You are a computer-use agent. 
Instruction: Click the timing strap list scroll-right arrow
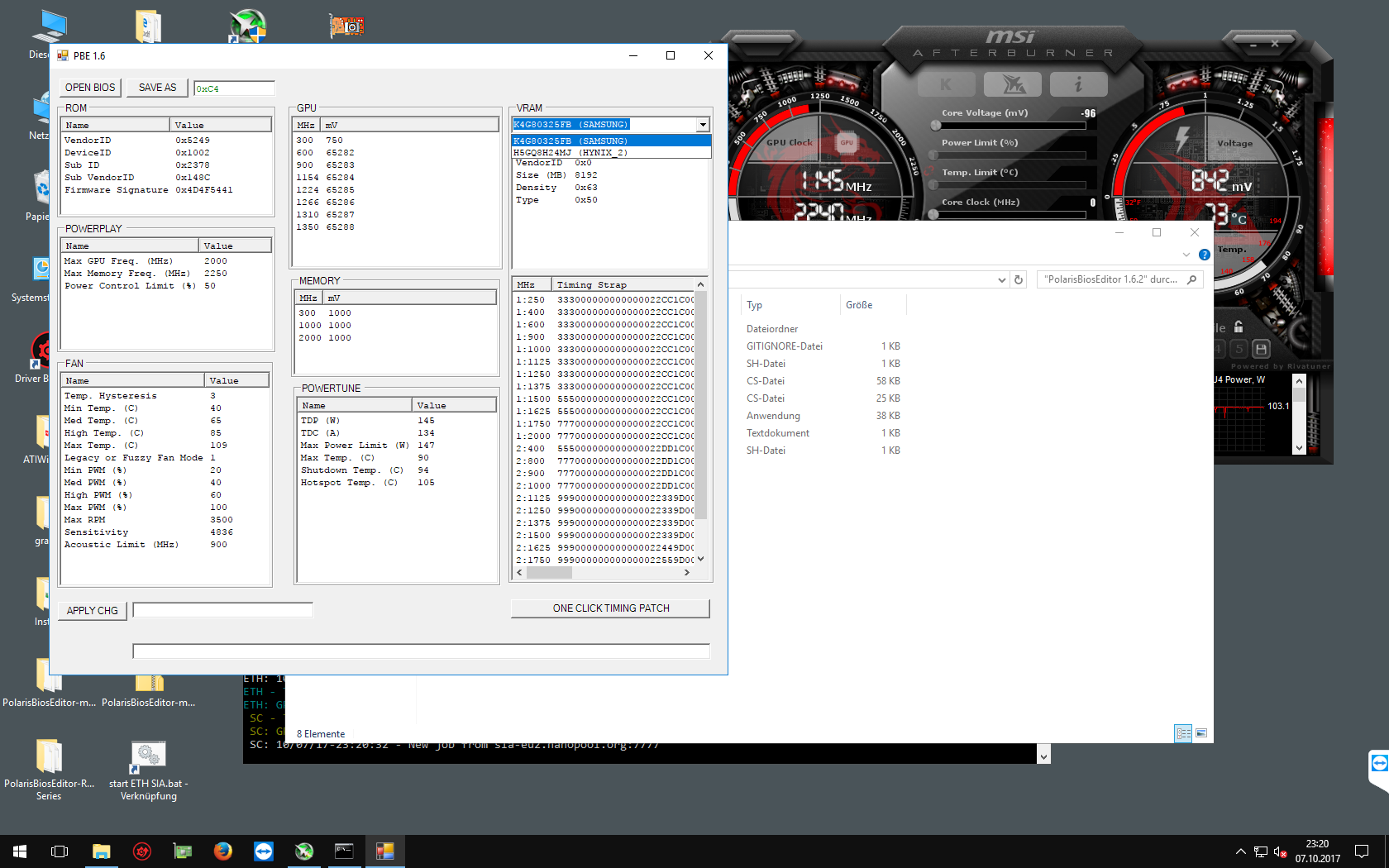click(687, 573)
